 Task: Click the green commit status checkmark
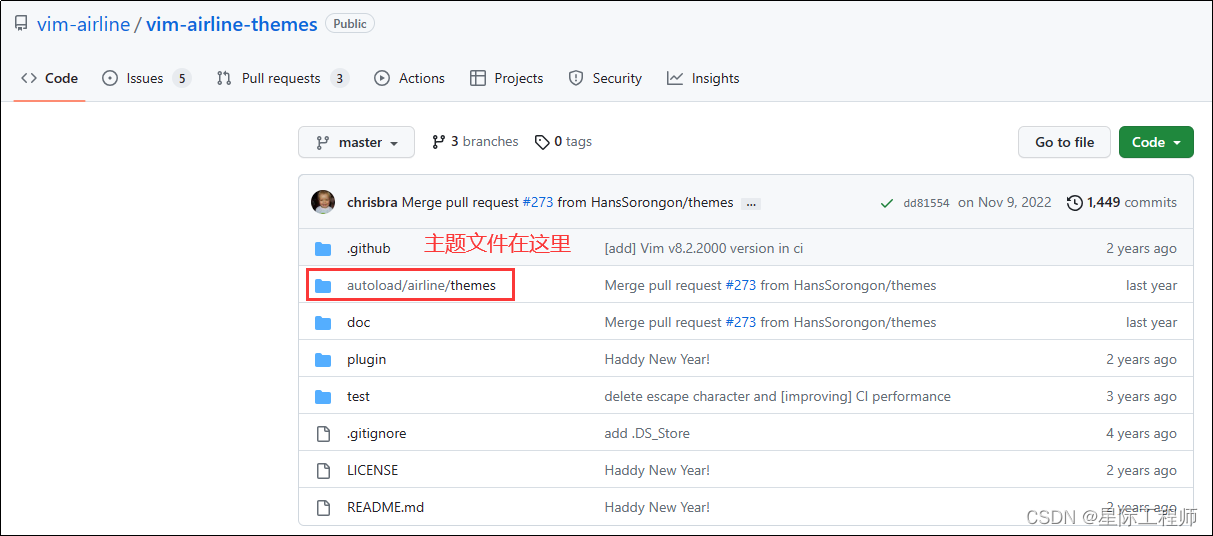point(887,203)
